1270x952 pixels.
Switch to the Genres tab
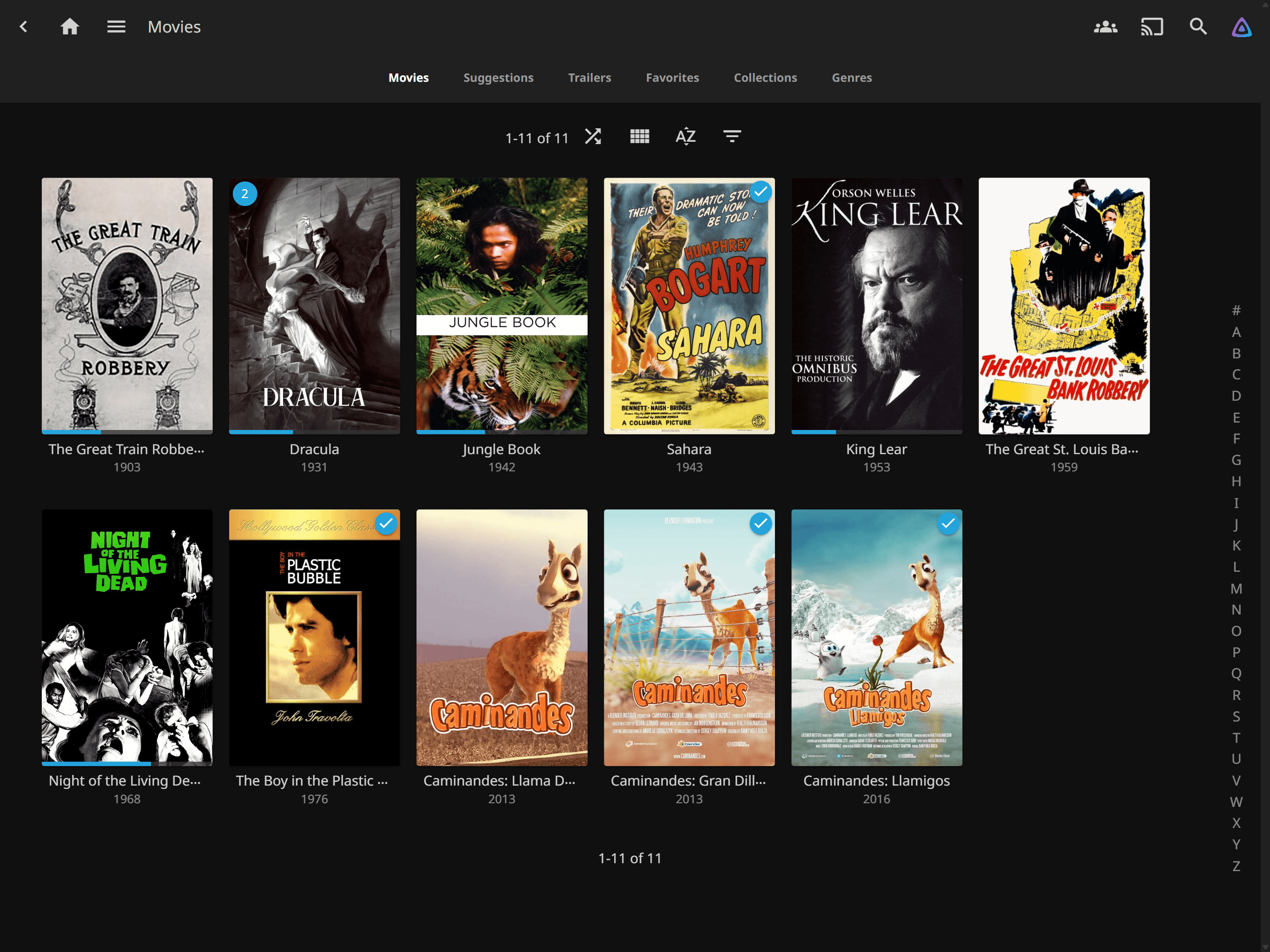(x=852, y=78)
